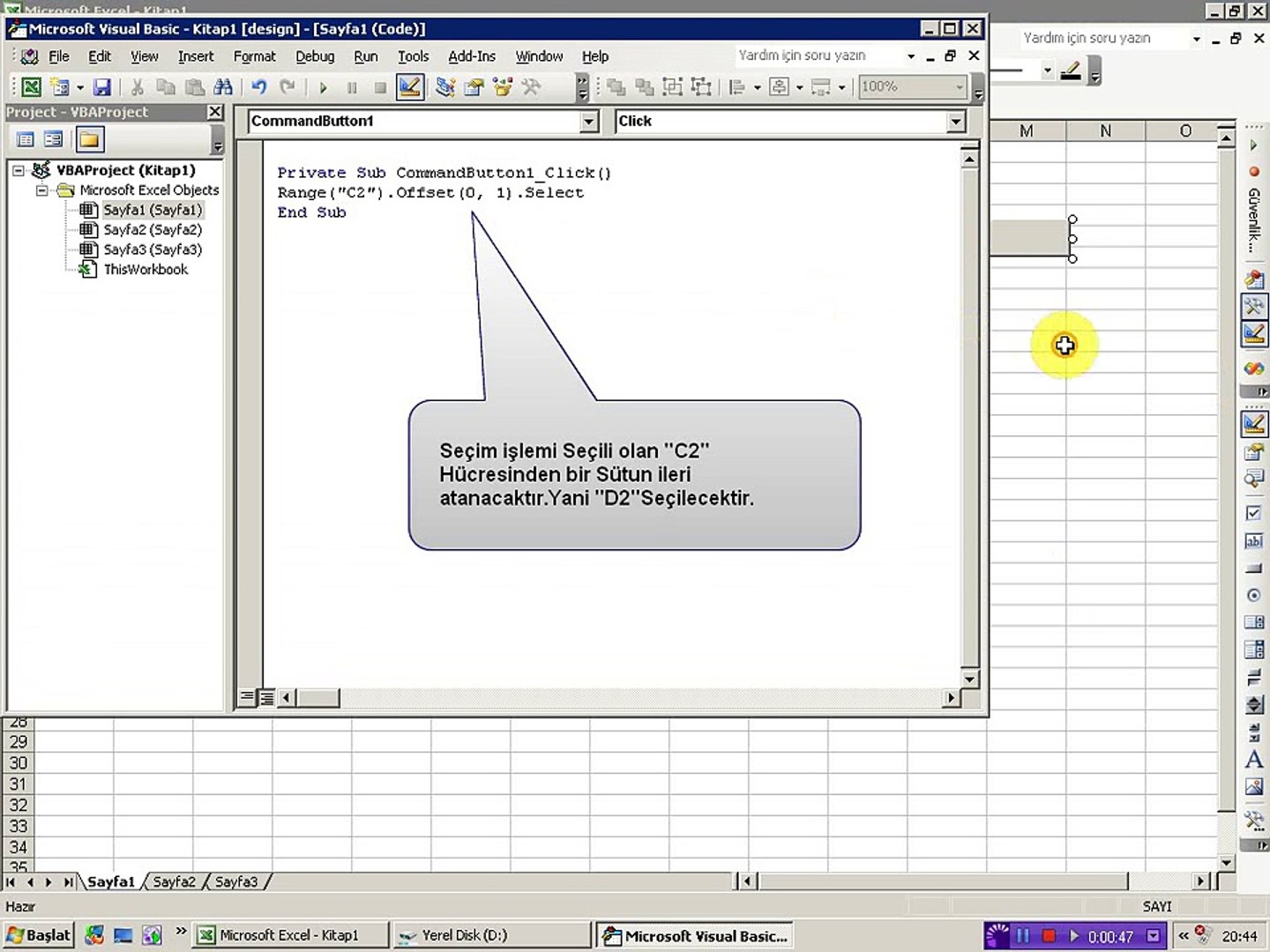Open the Window menu
This screenshot has height=952, width=1270.
(x=539, y=56)
